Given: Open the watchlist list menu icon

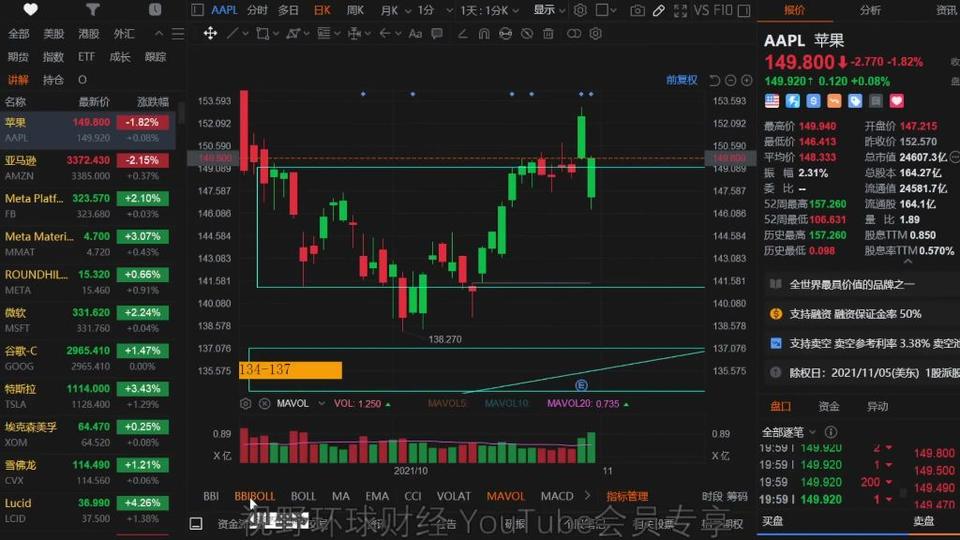Looking at the screenshot, I should click(x=178, y=34).
